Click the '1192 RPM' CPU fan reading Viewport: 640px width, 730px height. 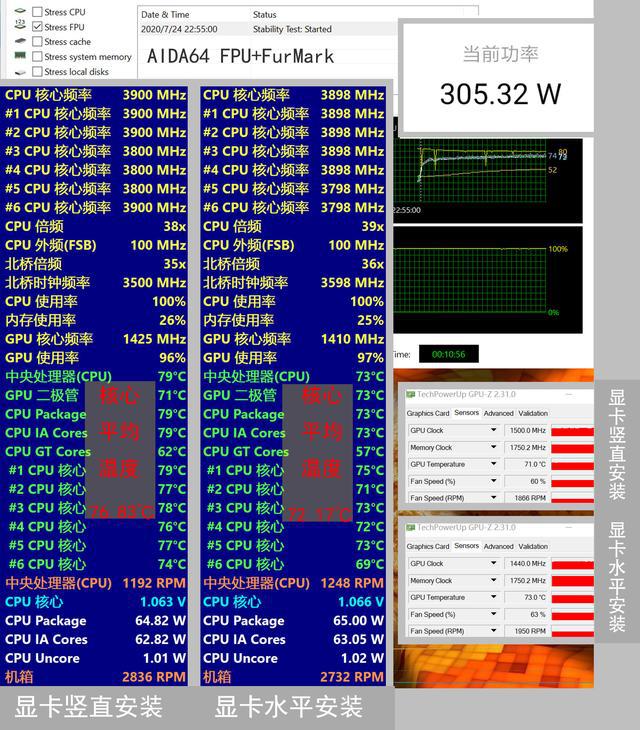[154, 583]
